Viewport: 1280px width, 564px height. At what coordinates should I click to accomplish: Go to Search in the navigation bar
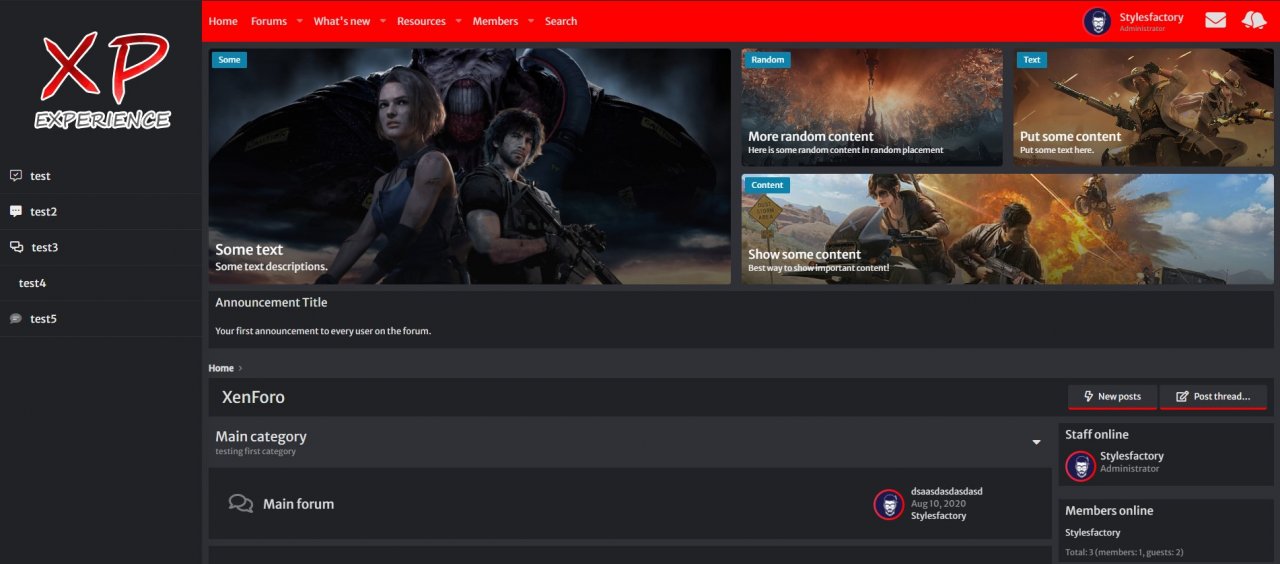[560, 21]
